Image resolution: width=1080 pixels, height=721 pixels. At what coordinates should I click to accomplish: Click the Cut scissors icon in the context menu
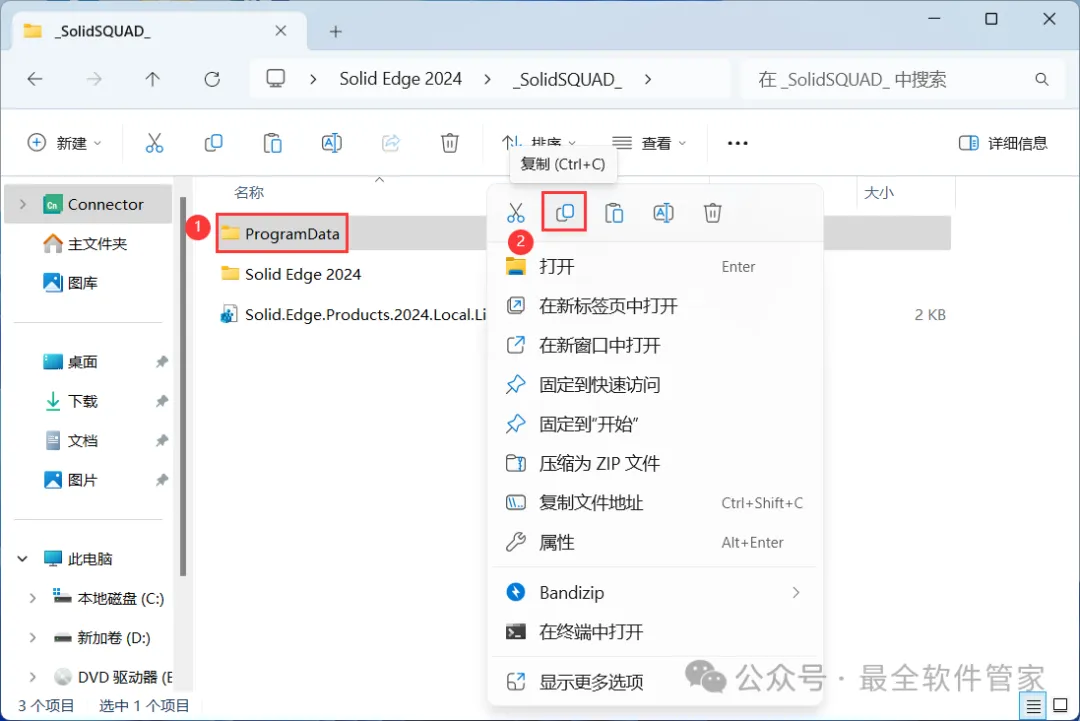tap(515, 213)
